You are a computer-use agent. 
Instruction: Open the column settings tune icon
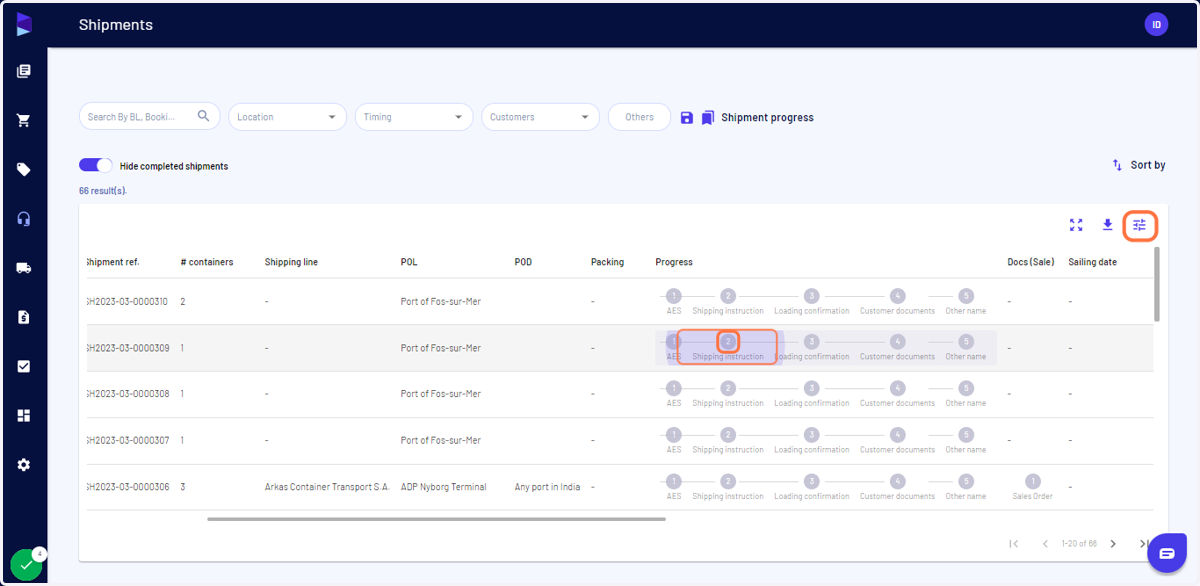pos(1140,225)
